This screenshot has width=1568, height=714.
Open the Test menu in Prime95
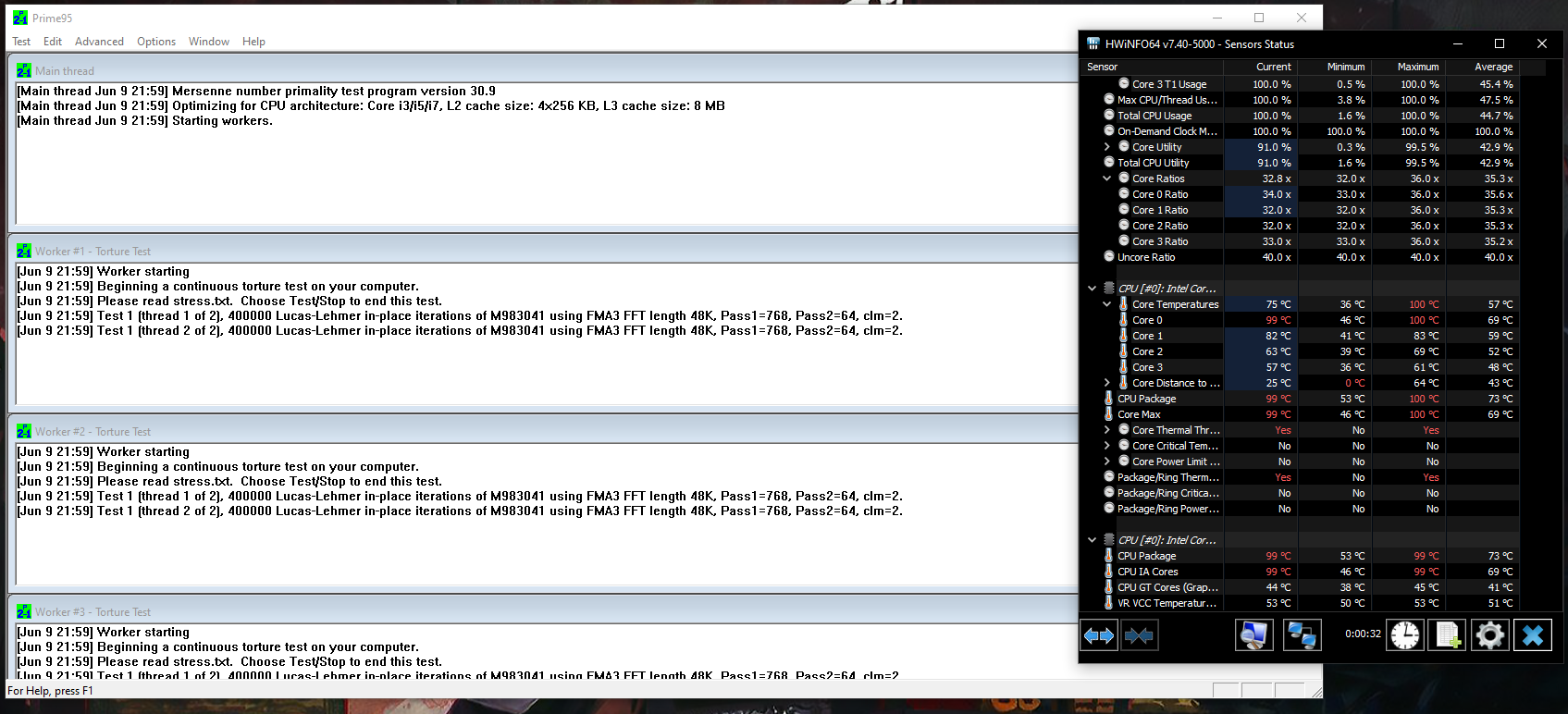pyautogui.click(x=21, y=42)
